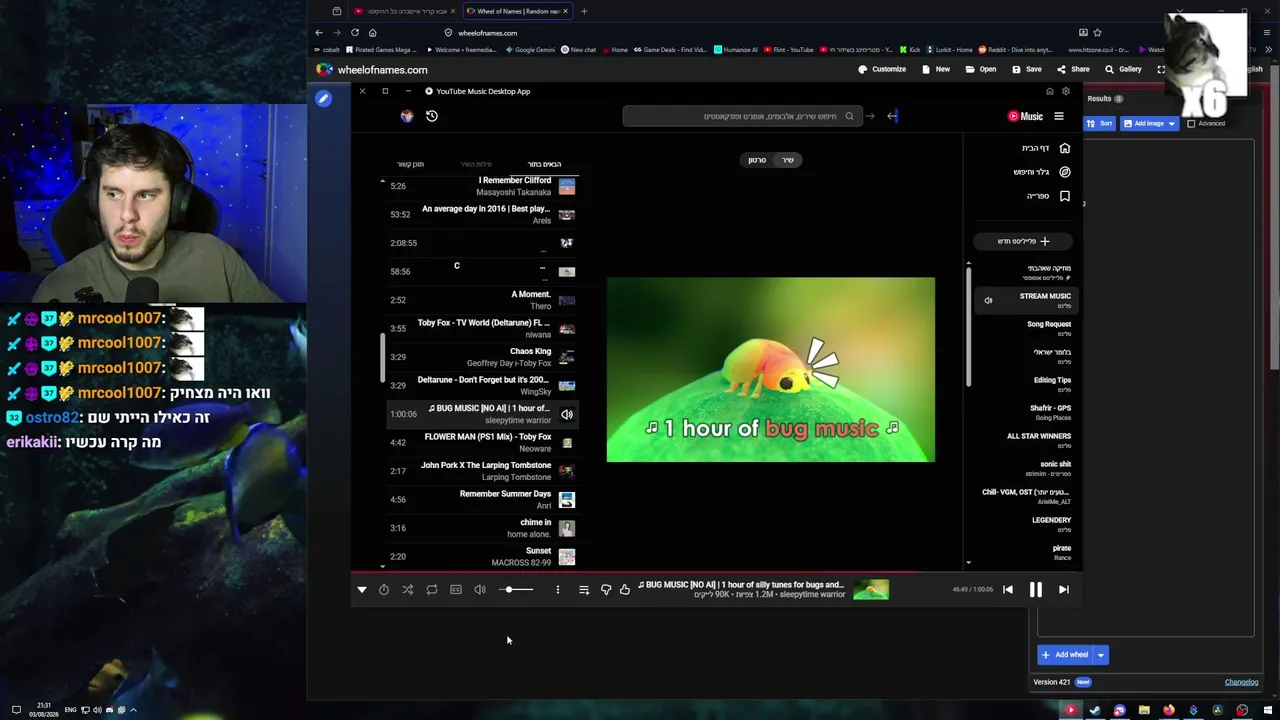Play Remember Summer Days by Anri
This screenshot has height=720, width=1280.
point(482,499)
